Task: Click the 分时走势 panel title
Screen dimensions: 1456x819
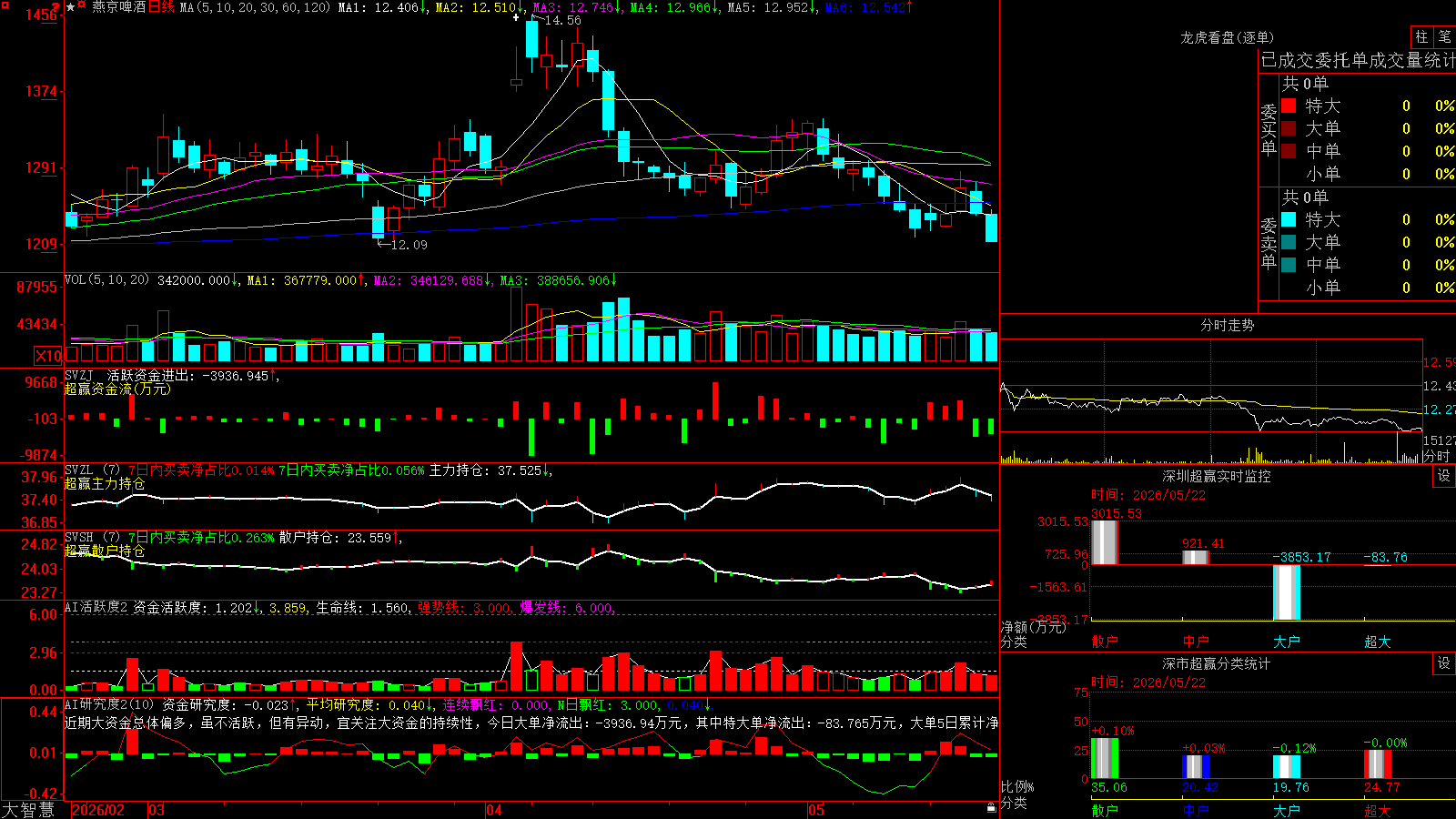Action: 1227,325
